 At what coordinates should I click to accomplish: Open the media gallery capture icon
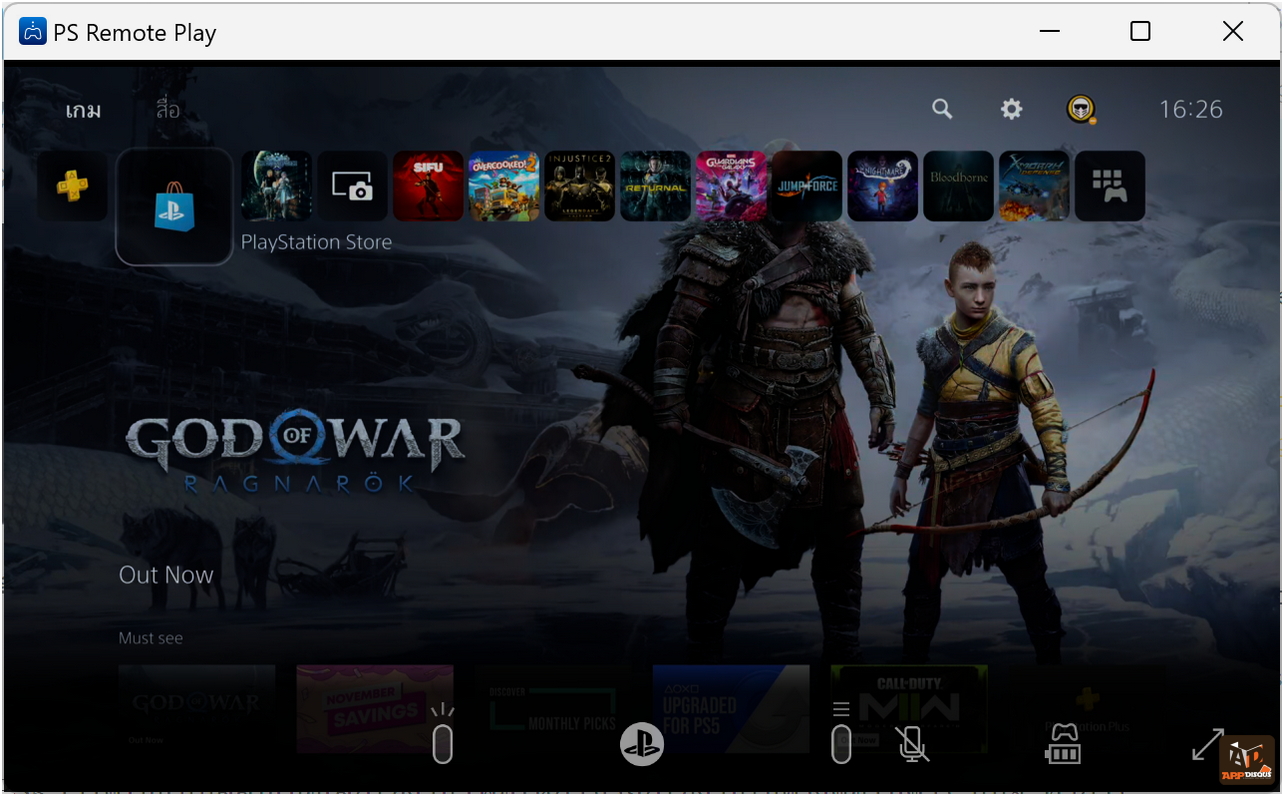[x=352, y=186]
